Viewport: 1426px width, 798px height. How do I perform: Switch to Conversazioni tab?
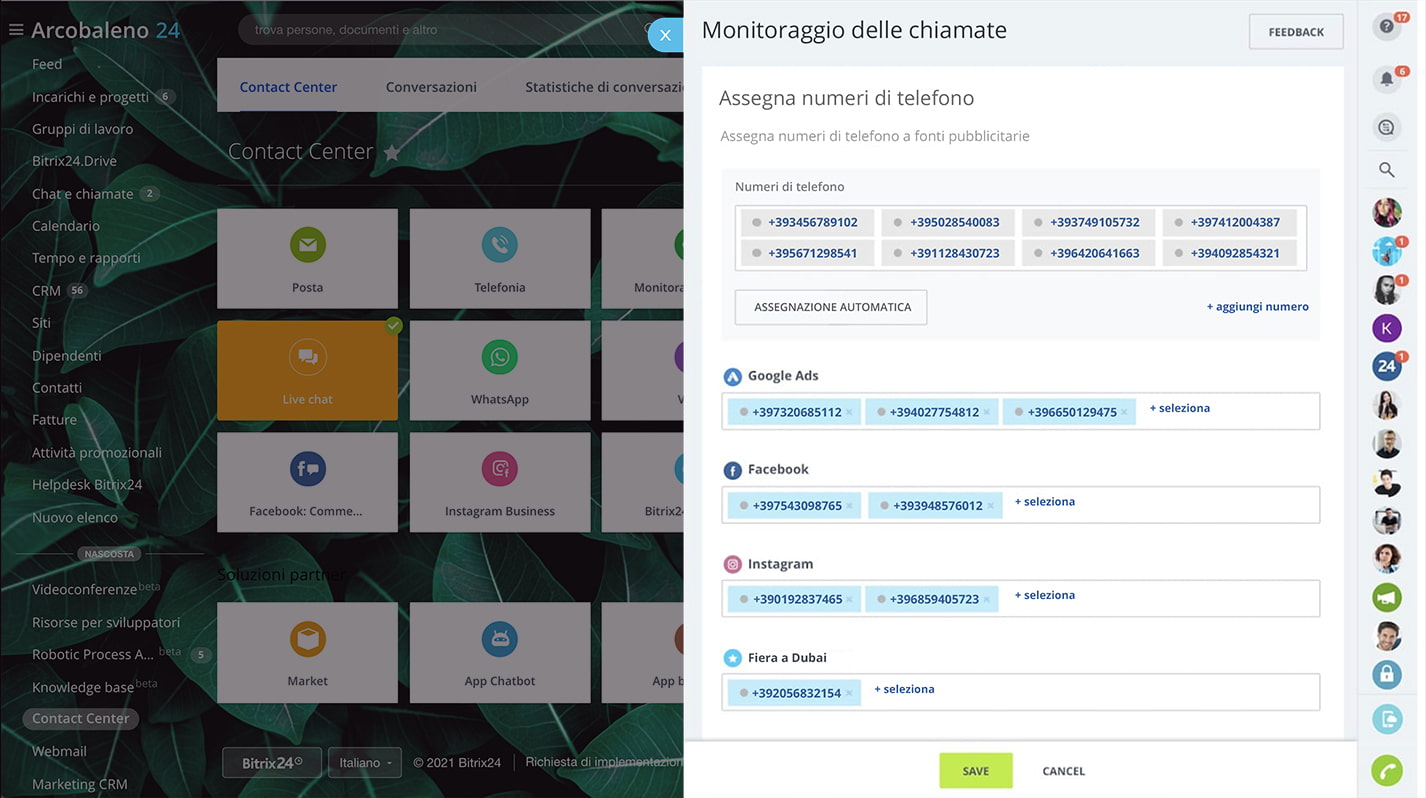[x=431, y=87]
